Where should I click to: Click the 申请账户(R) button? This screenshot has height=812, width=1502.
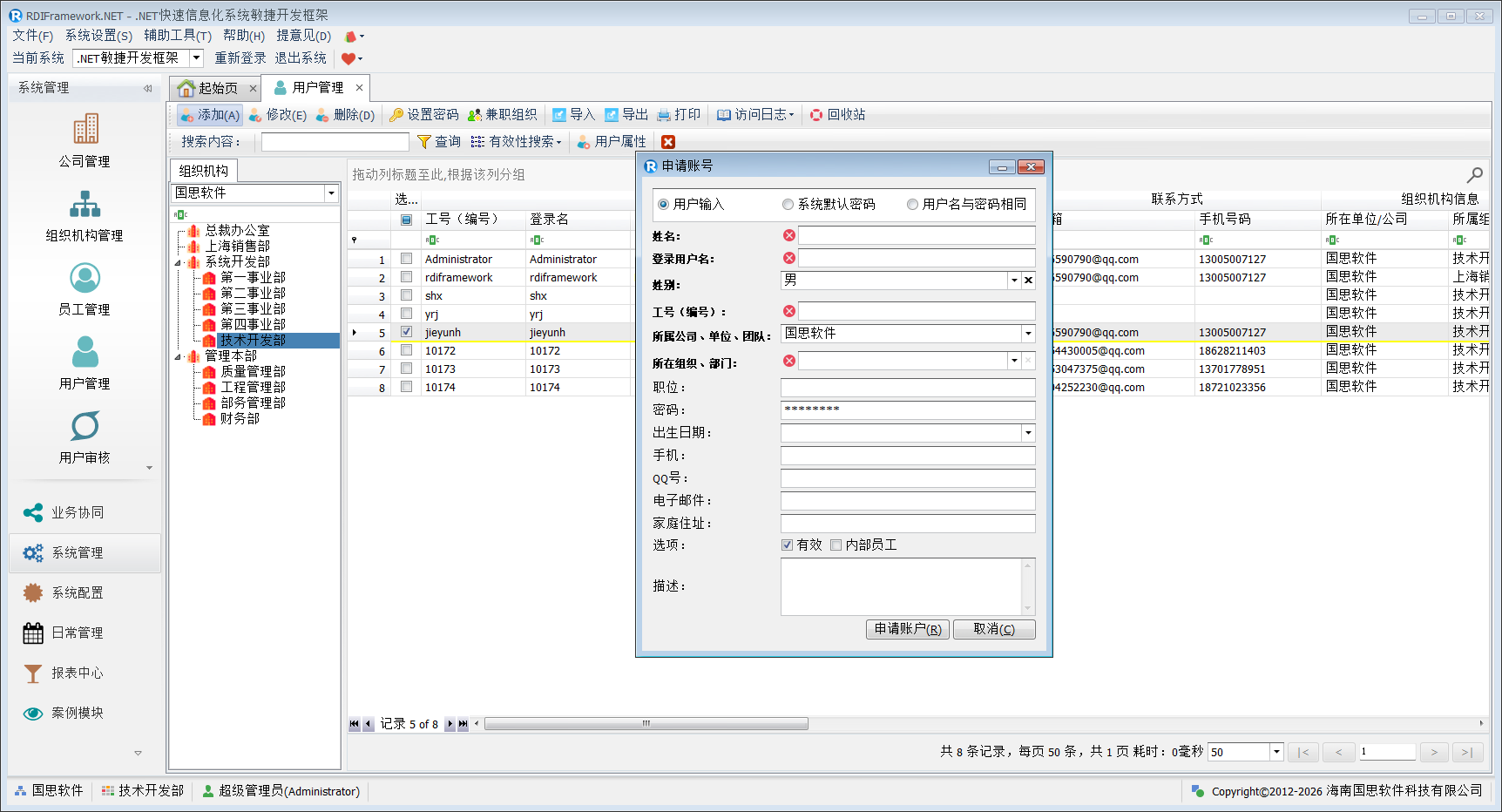coord(907,629)
